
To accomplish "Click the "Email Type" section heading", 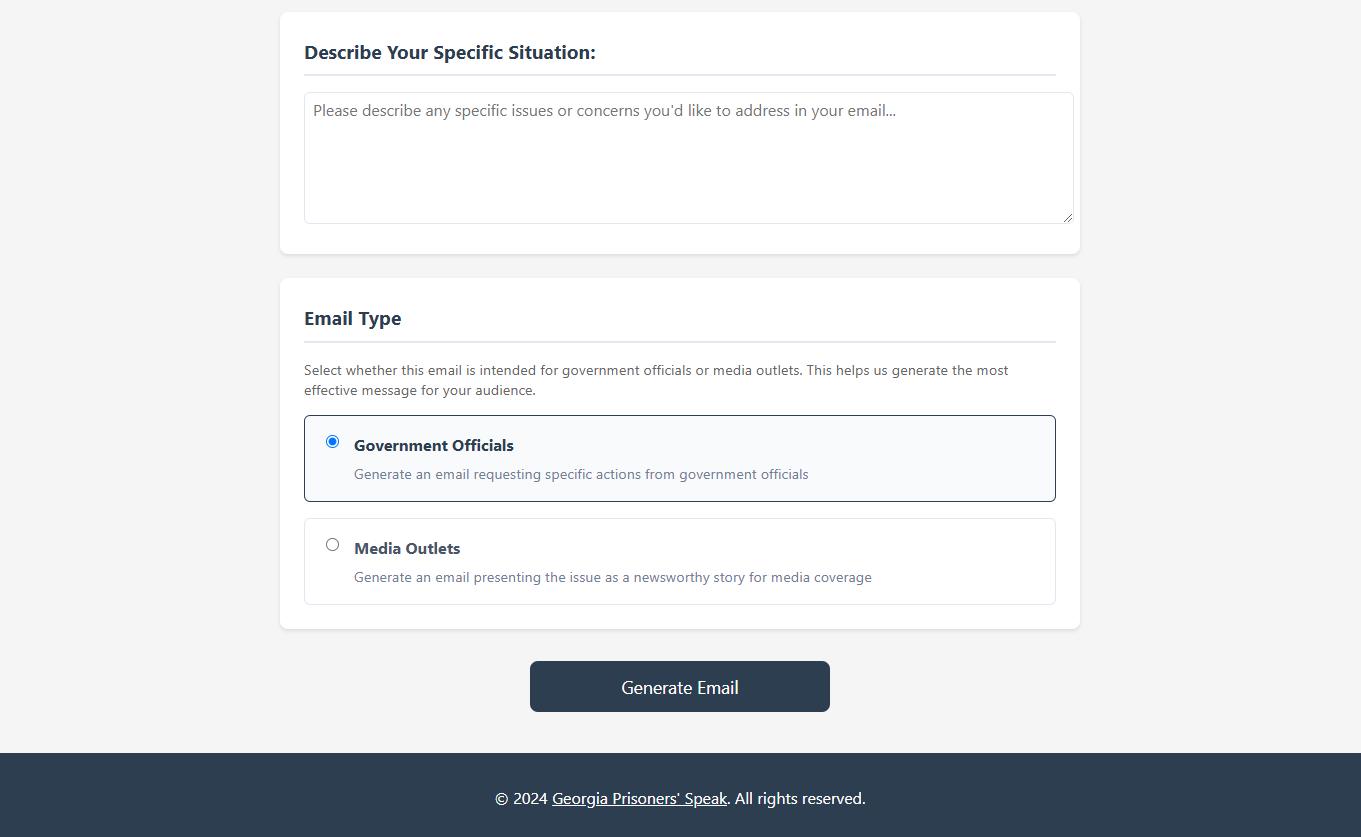I will (x=353, y=319).
